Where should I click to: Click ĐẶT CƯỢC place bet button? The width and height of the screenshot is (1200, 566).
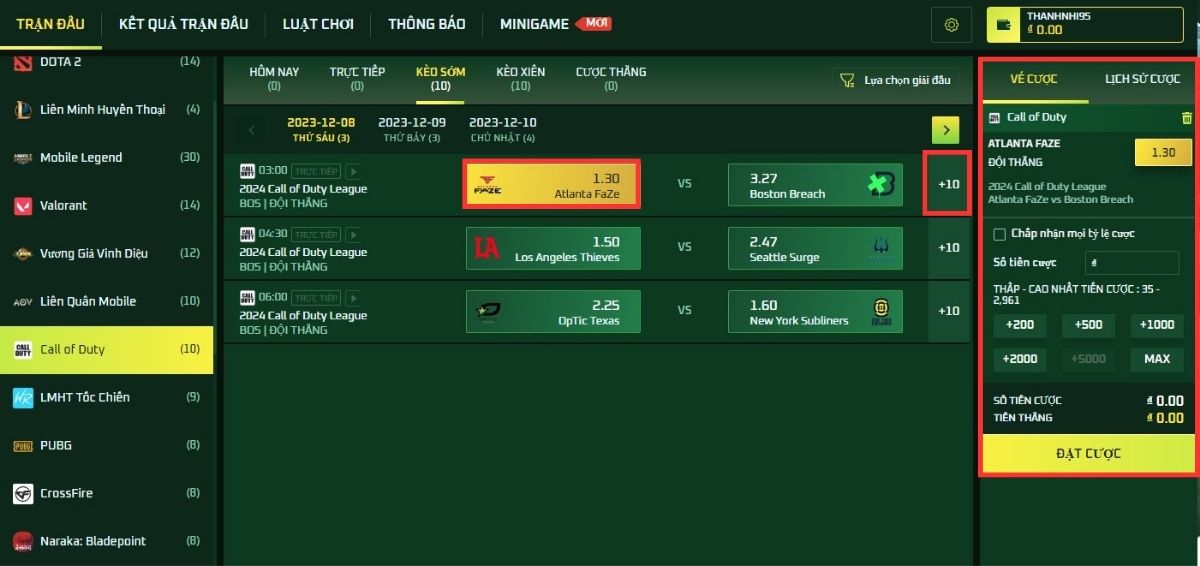click(x=1089, y=453)
